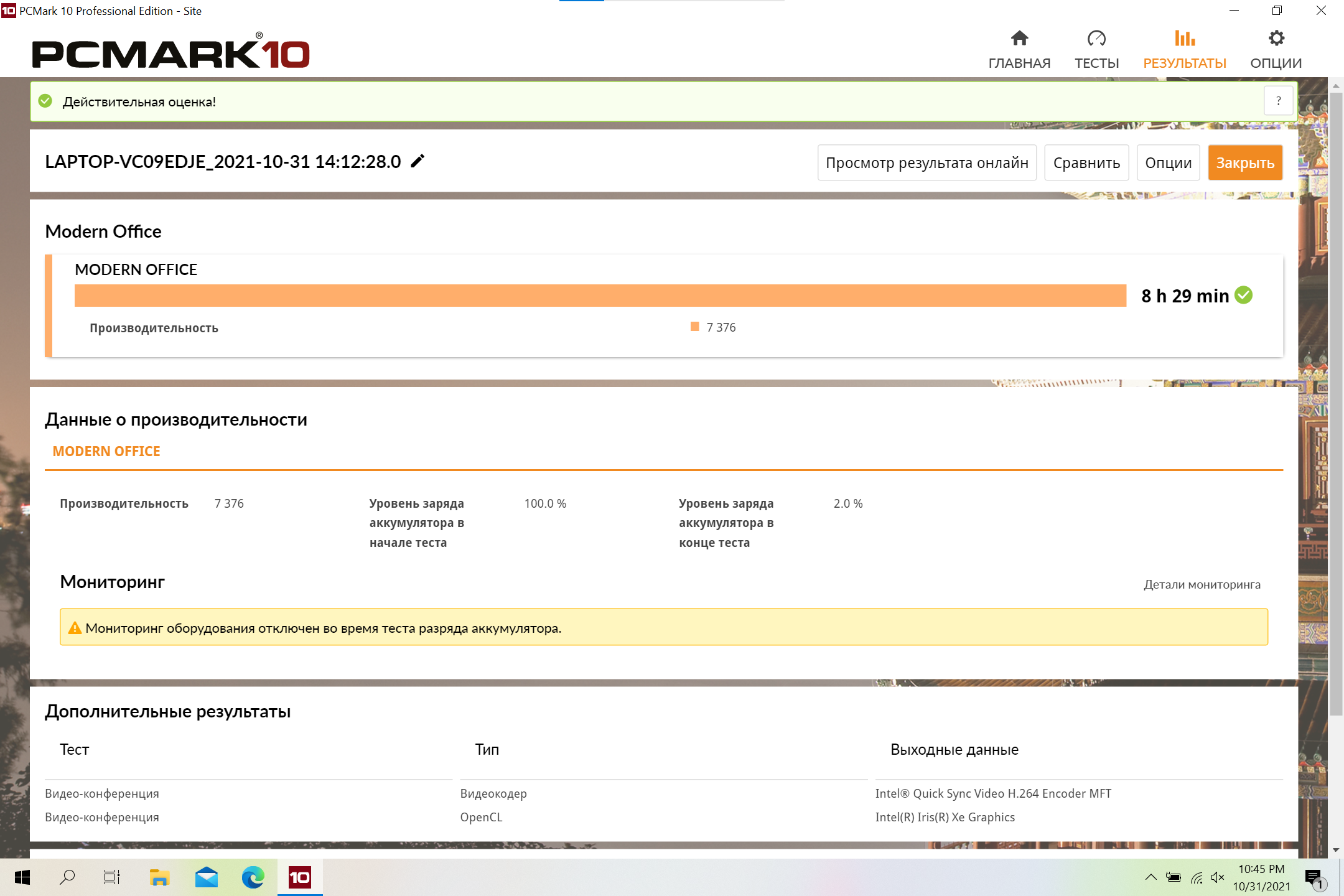Open the Mail app from taskbar
Screen dimensions: 1344x896
pos(206,877)
